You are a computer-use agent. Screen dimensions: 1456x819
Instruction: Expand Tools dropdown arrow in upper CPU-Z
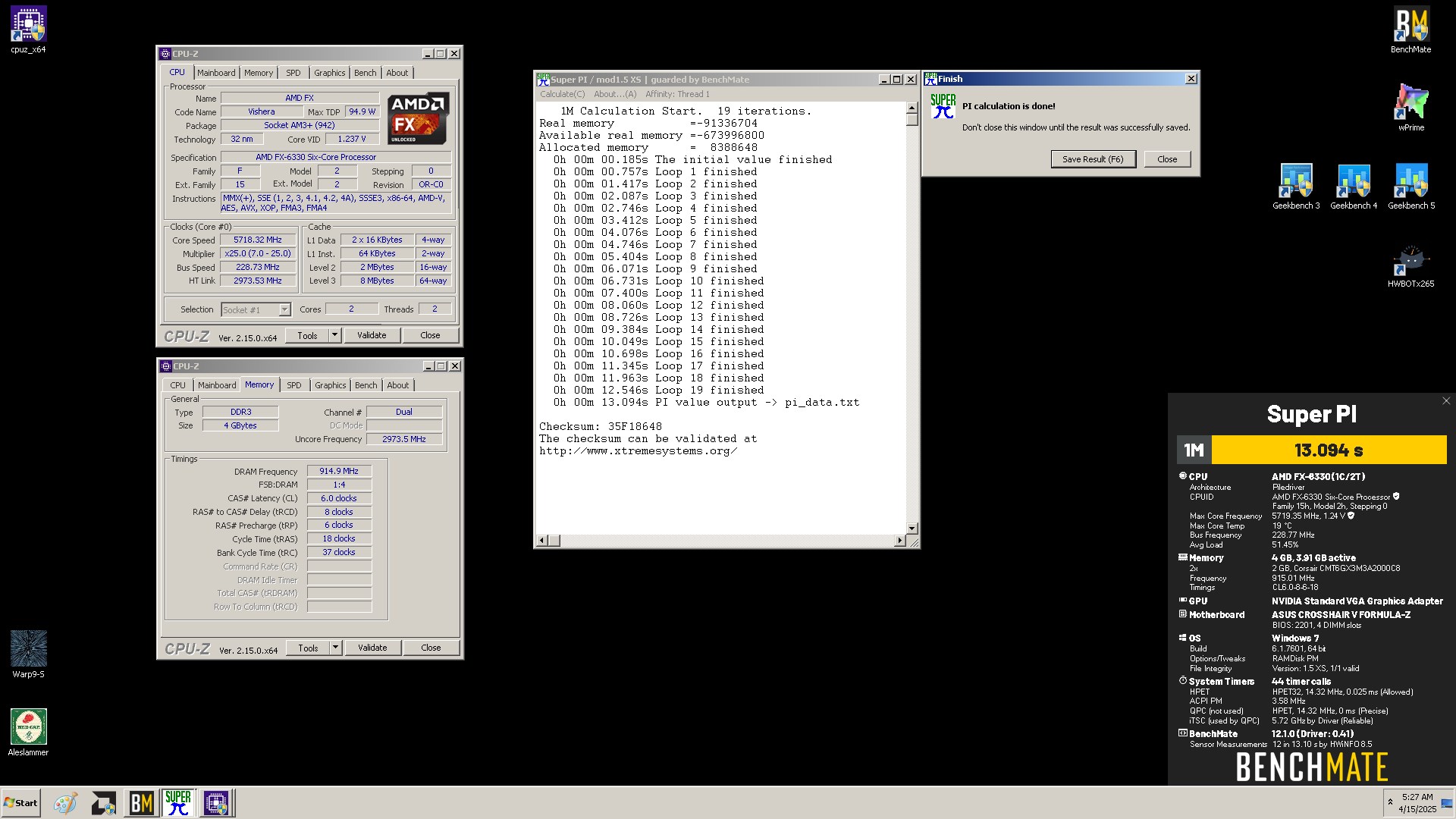[334, 335]
